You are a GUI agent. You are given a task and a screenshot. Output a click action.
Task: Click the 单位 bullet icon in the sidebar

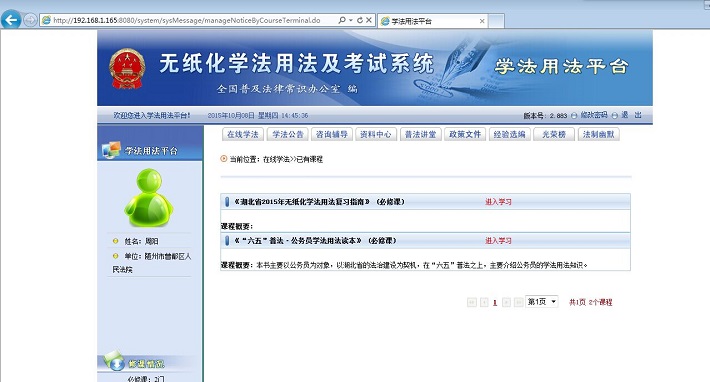tap(115, 256)
